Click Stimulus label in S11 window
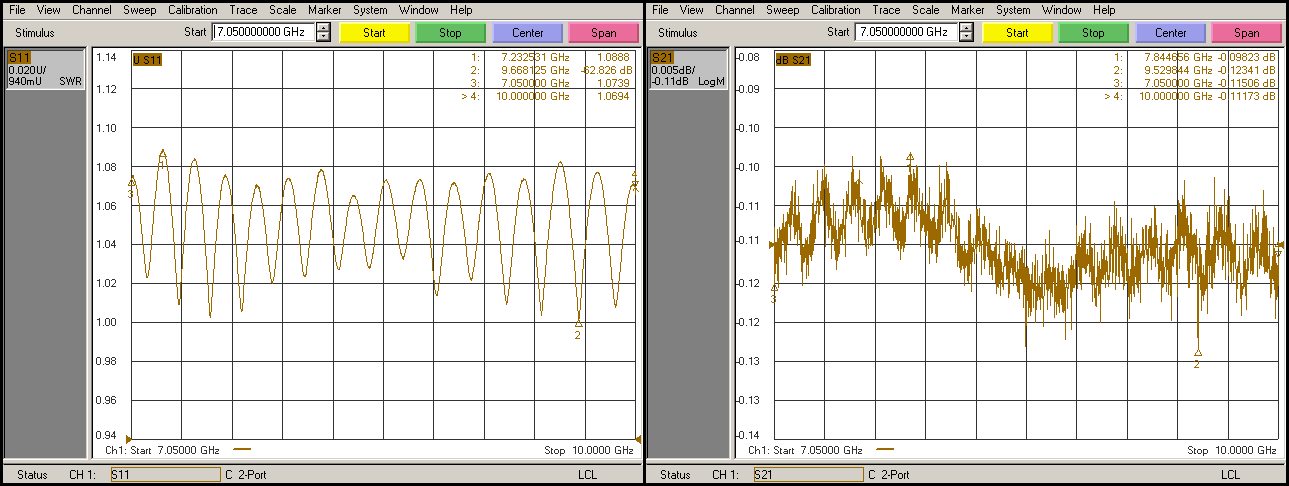This screenshot has height=486, width=1289. coord(34,33)
